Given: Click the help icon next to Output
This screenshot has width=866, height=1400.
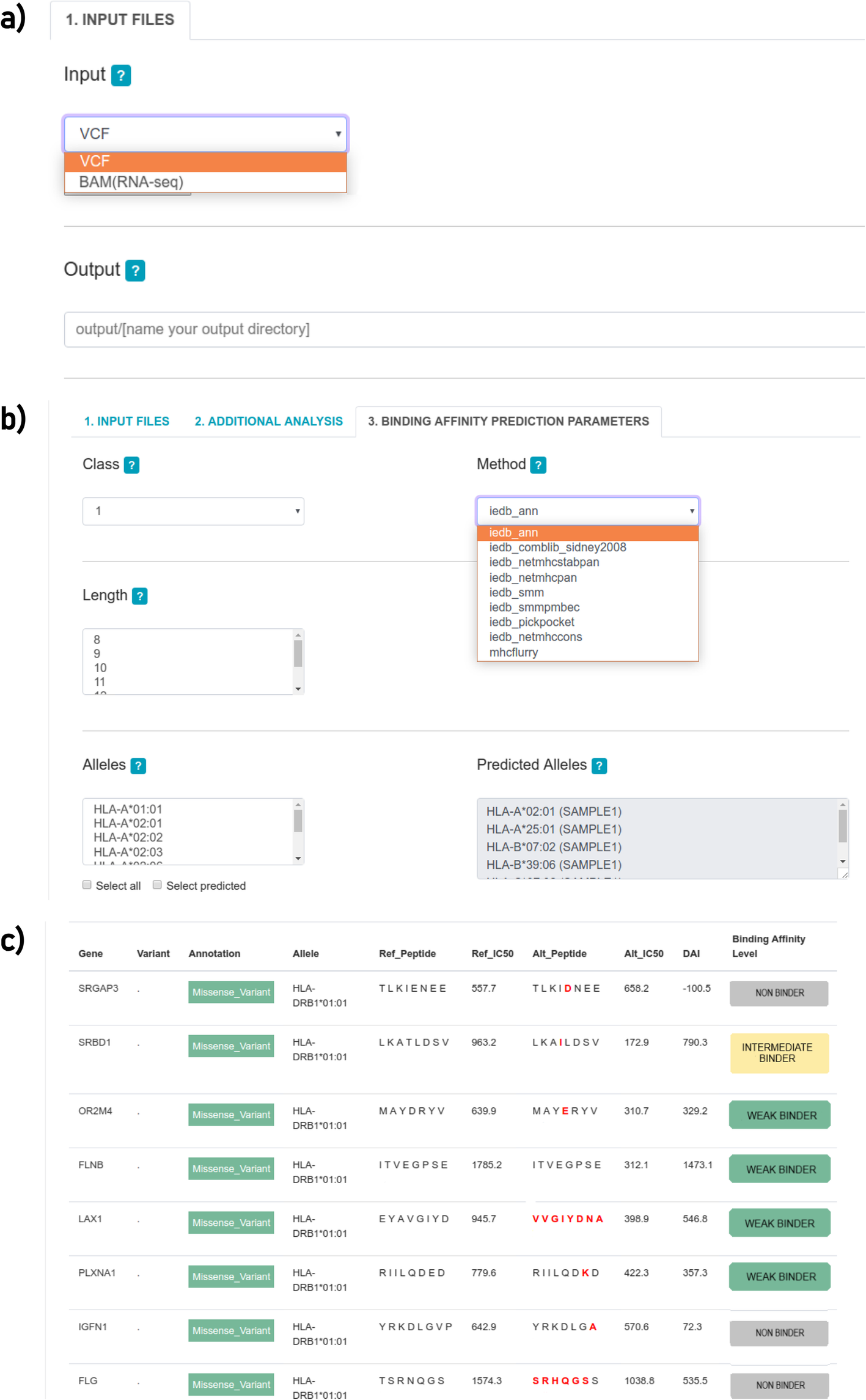Looking at the screenshot, I should (135, 270).
